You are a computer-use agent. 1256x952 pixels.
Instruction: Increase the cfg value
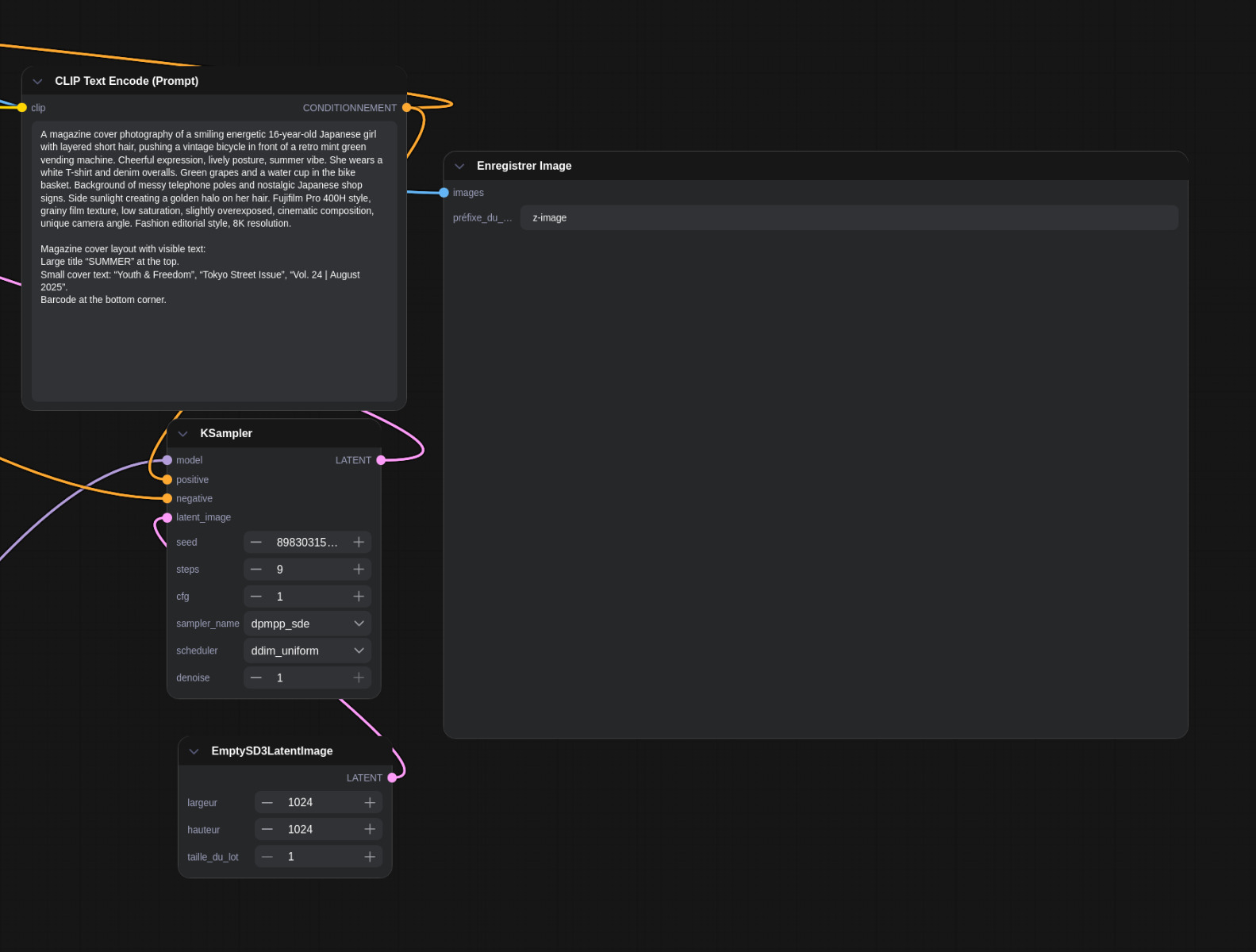point(359,597)
